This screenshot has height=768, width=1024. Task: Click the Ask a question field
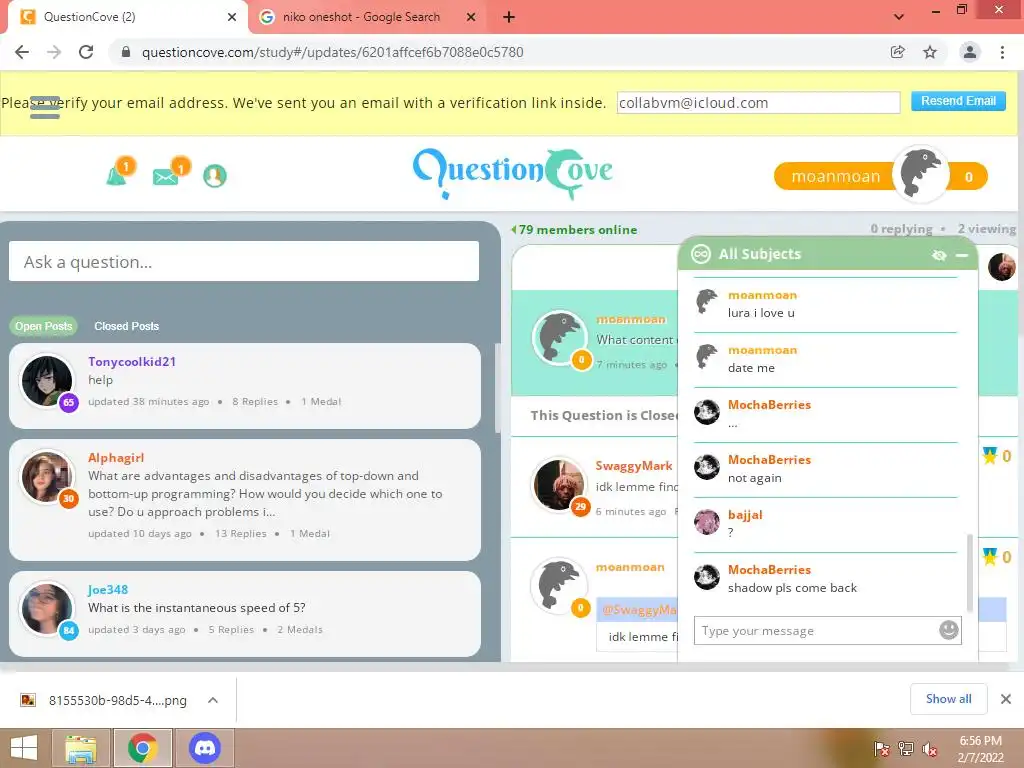click(244, 262)
